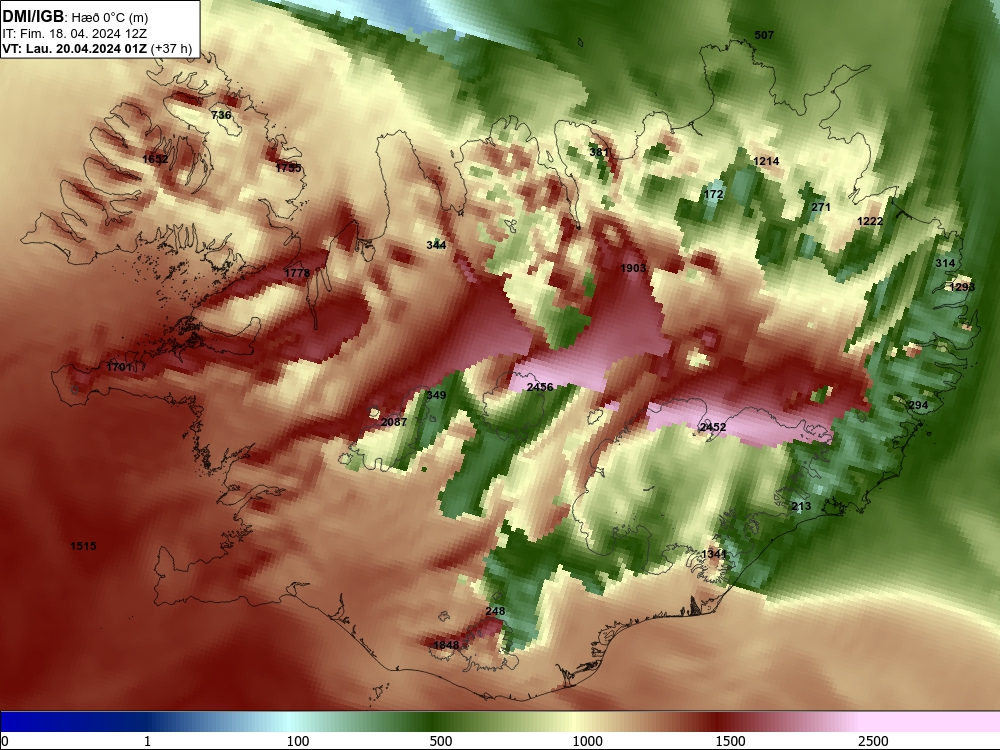This screenshot has height=750, width=1000.
Task: Click the 294 value on the map
Action: click(x=918, y=405)
